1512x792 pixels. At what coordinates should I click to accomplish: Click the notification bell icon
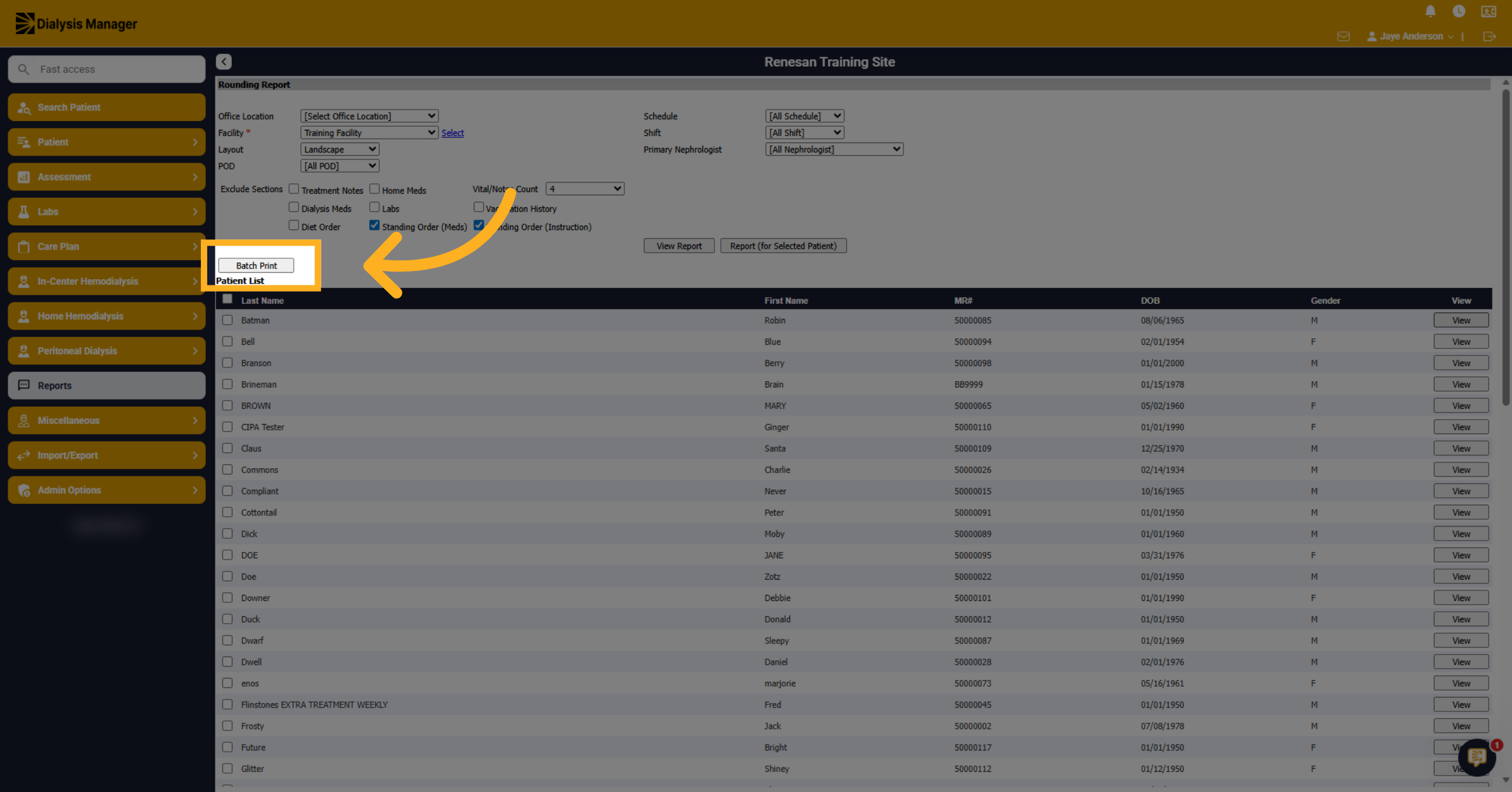1430,11
